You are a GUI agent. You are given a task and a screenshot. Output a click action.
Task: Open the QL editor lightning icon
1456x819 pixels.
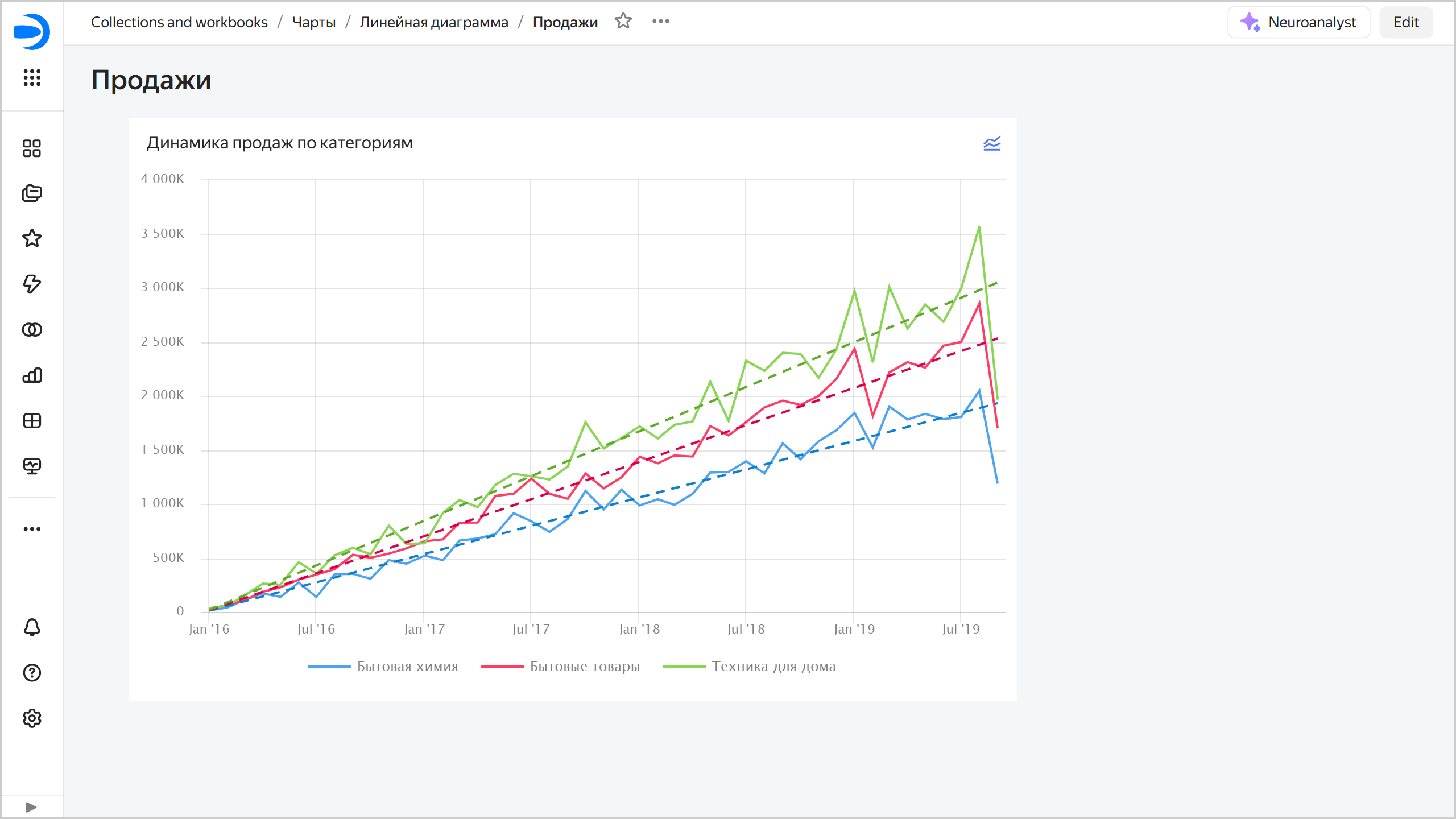pos(32,284)
